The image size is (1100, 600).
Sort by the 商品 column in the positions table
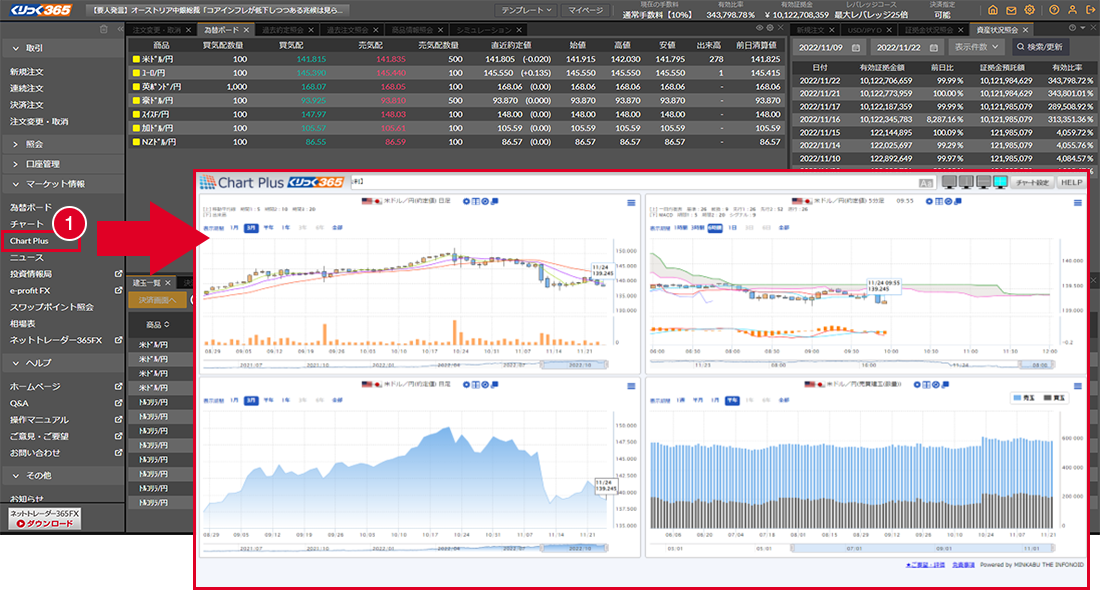coord(157,325)
